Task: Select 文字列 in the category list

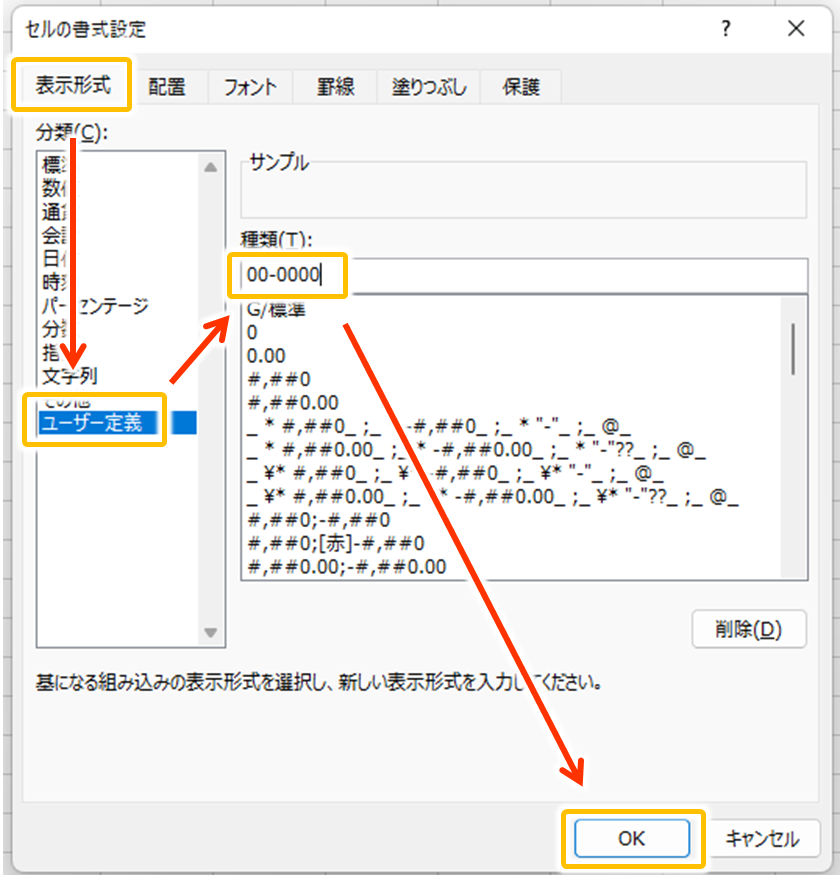Action: [x=70, y=376]
